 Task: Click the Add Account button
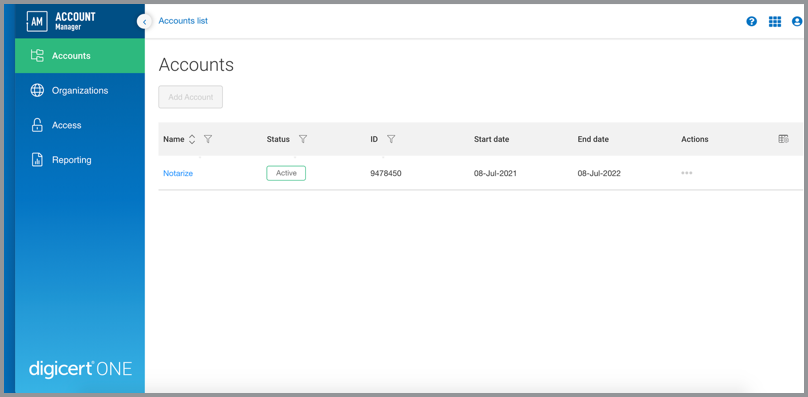pos(191,97)
